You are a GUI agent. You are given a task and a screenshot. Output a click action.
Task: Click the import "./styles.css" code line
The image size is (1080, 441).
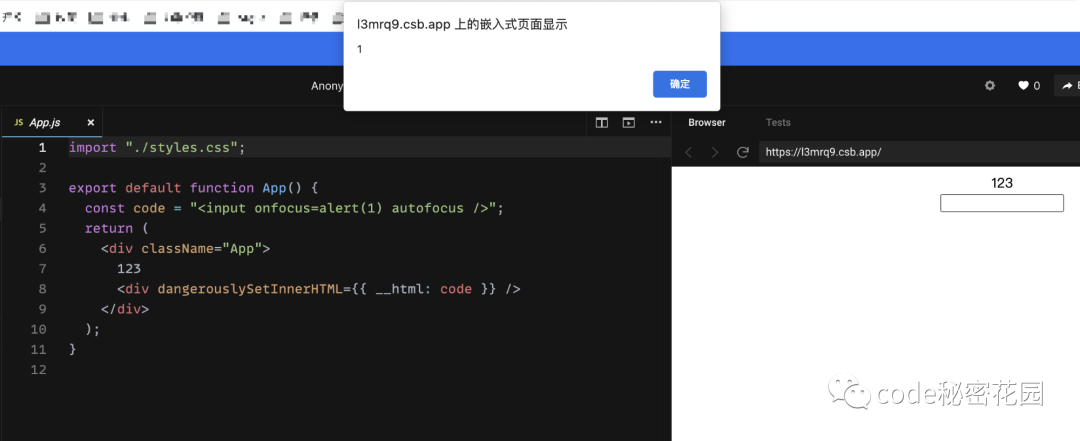click(157, 147)
